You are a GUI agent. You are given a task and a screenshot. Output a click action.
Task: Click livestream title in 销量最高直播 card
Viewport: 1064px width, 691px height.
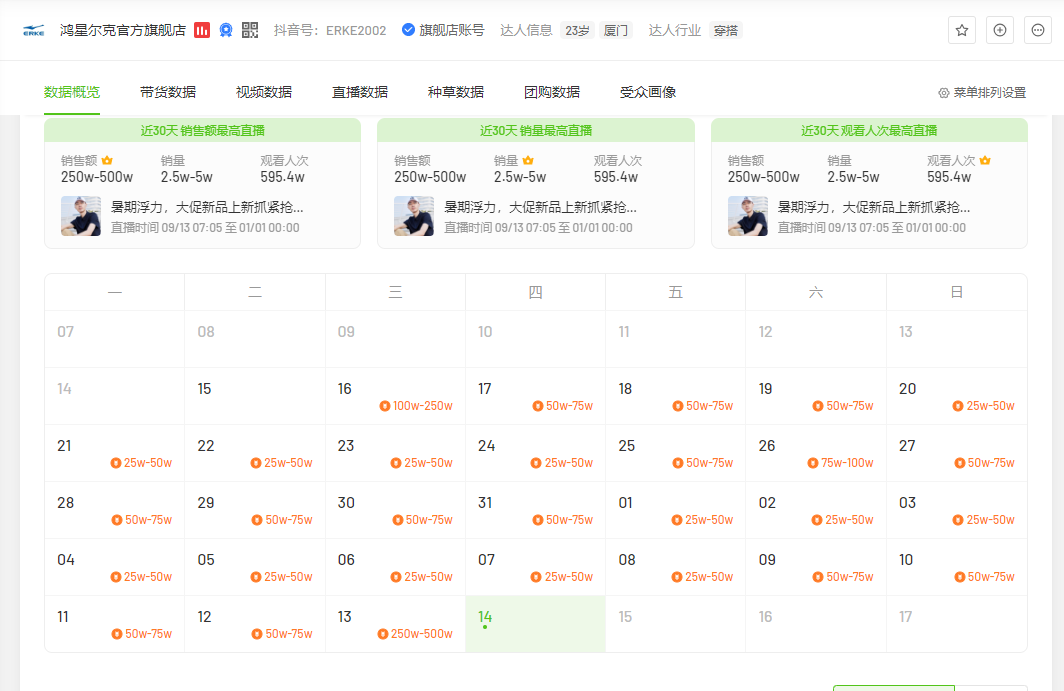tap(540, 207)
